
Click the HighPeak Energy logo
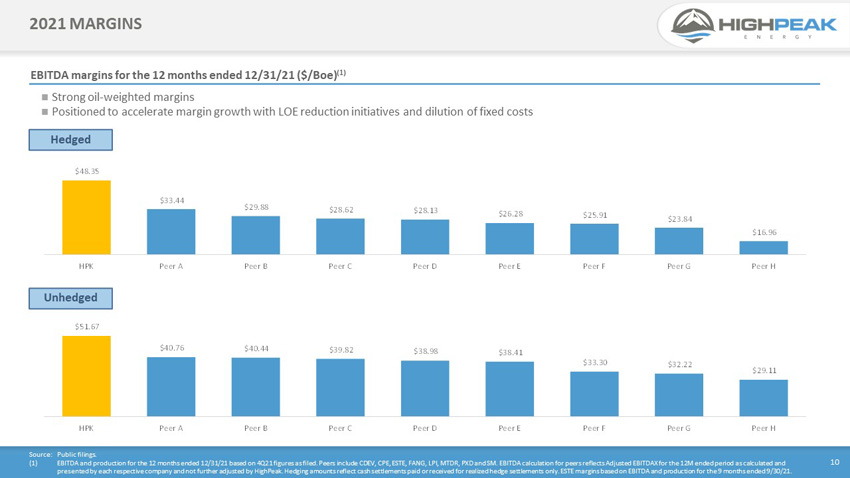754,25
